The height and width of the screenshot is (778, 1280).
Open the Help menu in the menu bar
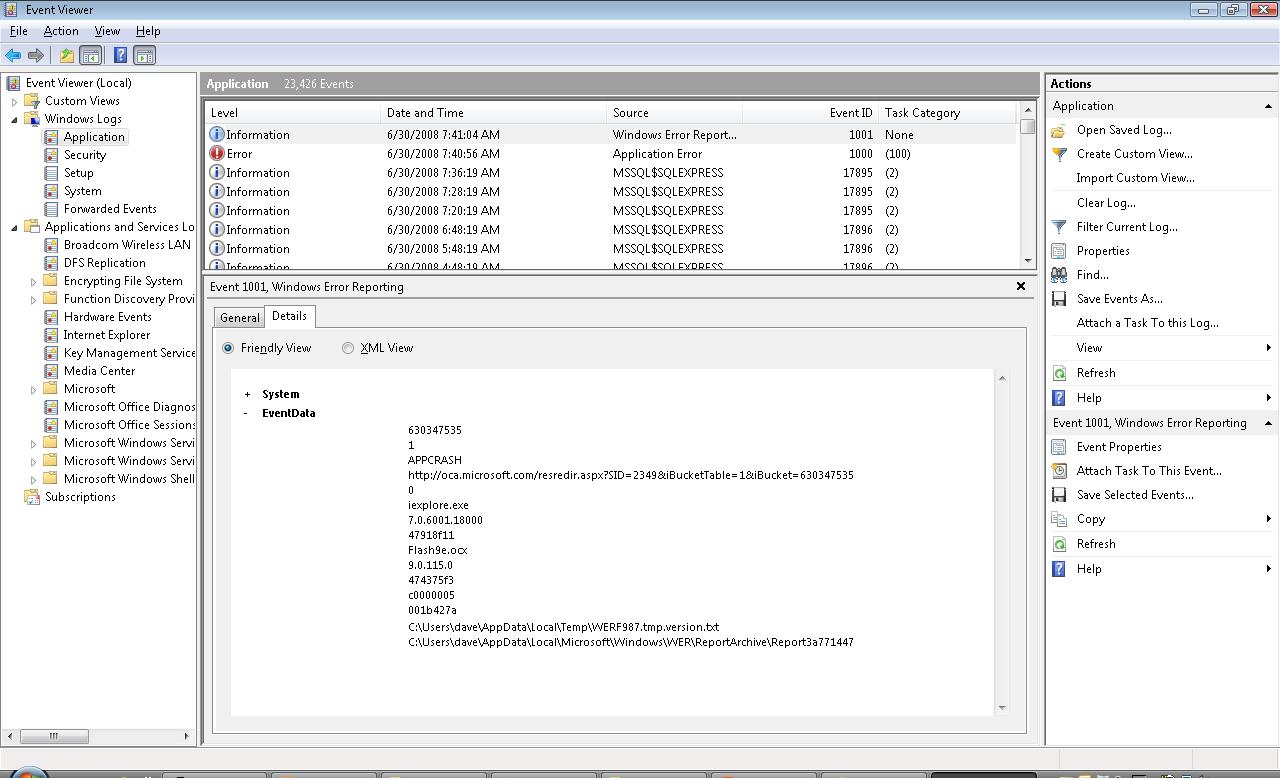click(x=148, y=31)
